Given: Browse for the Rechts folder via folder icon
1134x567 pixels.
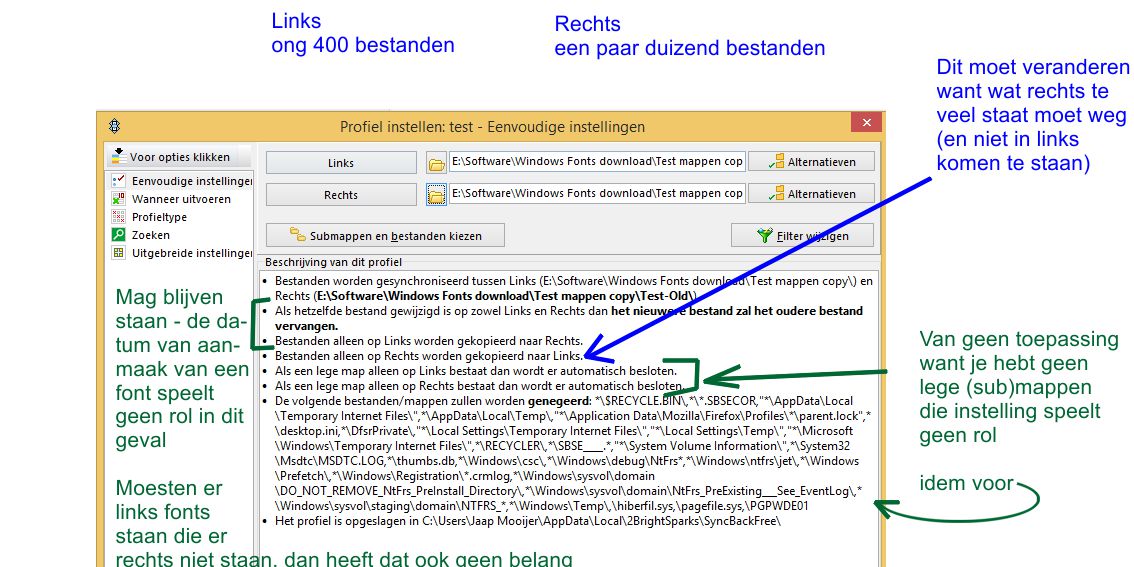Looking at the screenshot, I should 436,194.
